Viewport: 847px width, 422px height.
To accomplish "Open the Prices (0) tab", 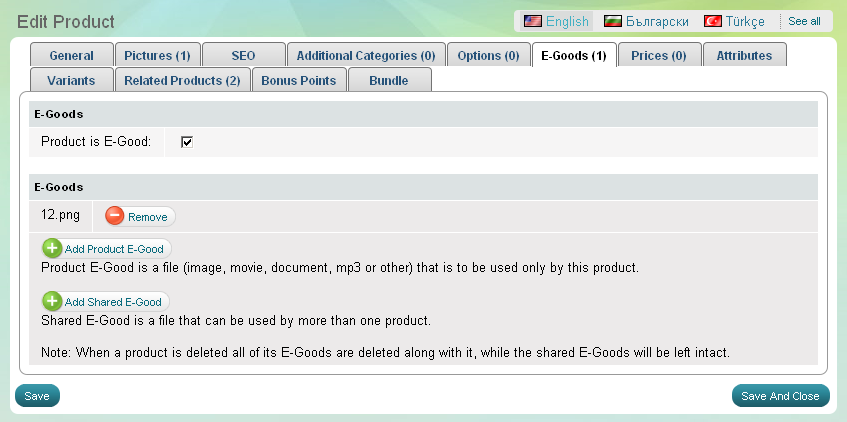I will pos(658,56).
